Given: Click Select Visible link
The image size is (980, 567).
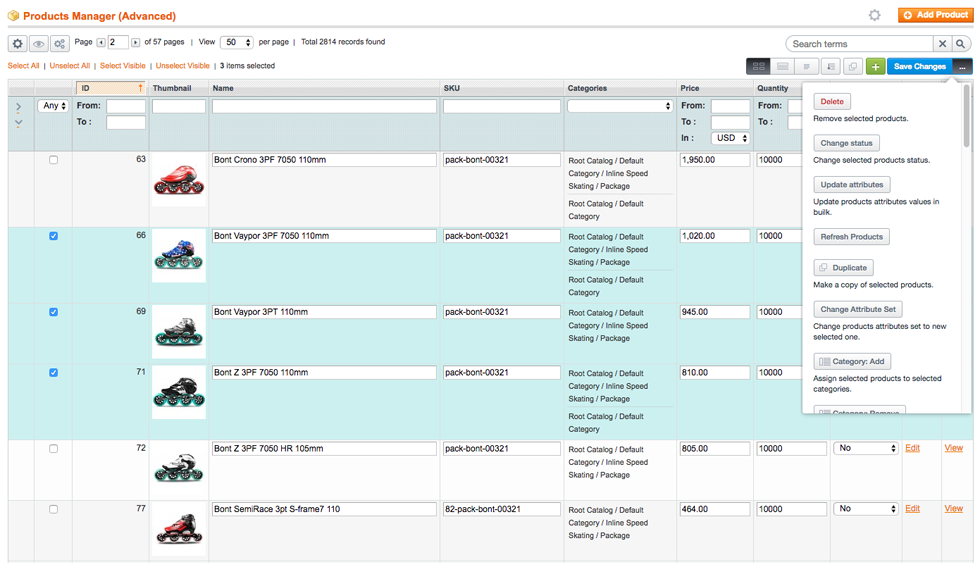Looking at the screenshot, I should (122, 66).
